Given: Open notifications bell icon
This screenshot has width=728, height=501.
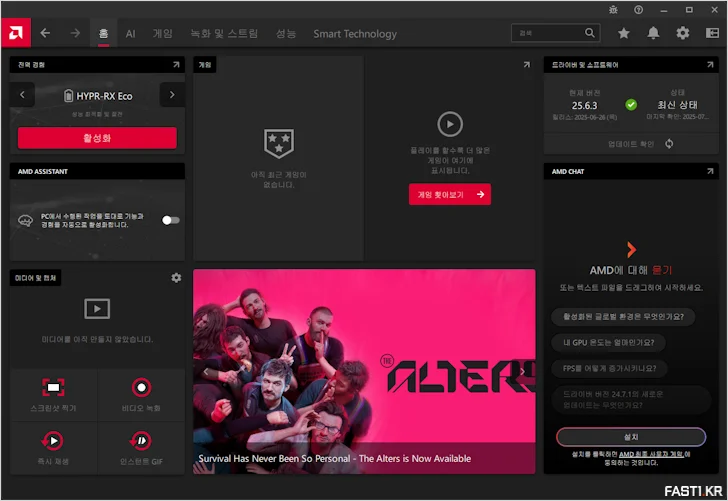Looking at the screenshot, I should 653,33.
